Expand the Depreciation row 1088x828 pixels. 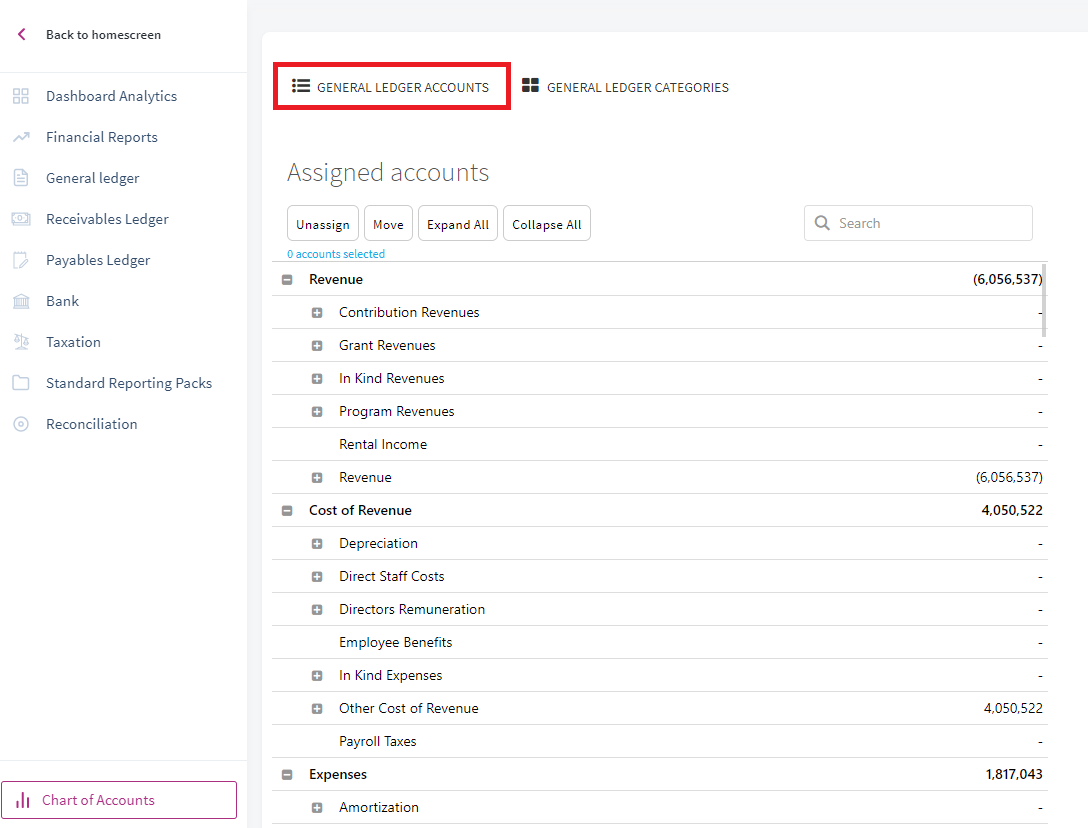click(317, 543)
